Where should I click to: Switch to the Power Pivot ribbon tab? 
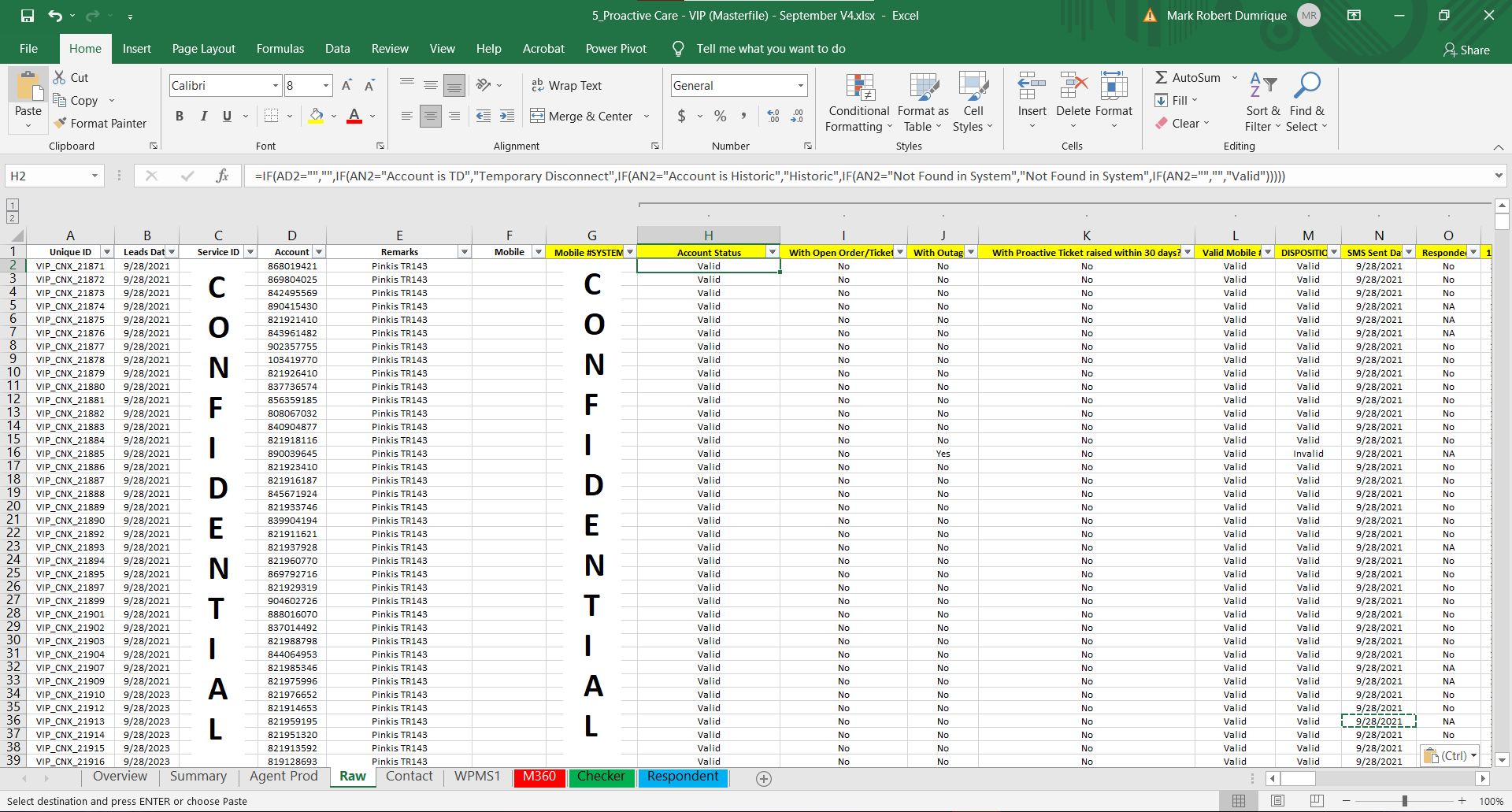pyautogui.click(x=616, y=49)
